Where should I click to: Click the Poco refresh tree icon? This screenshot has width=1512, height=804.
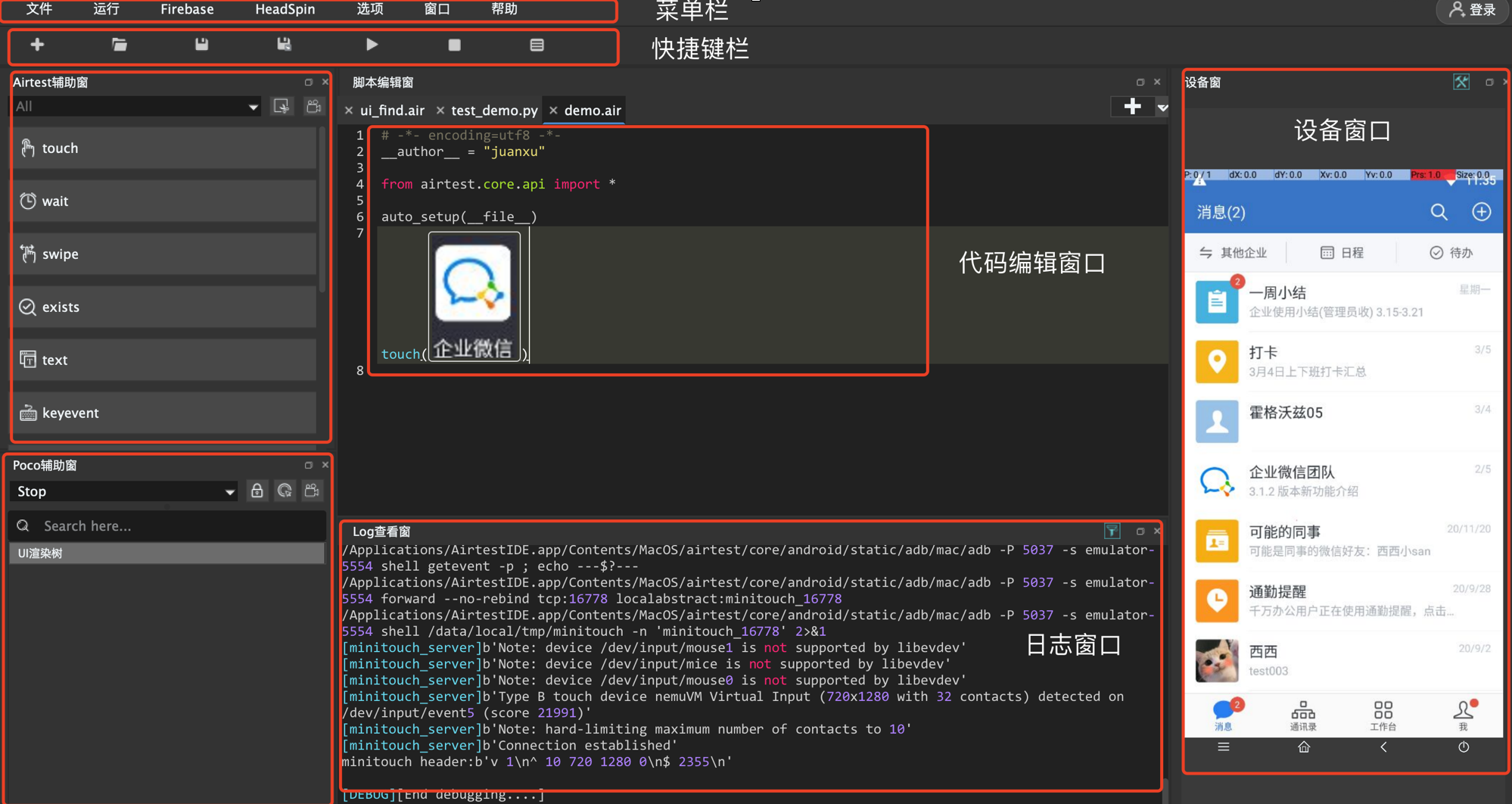[x=285, y=491]
